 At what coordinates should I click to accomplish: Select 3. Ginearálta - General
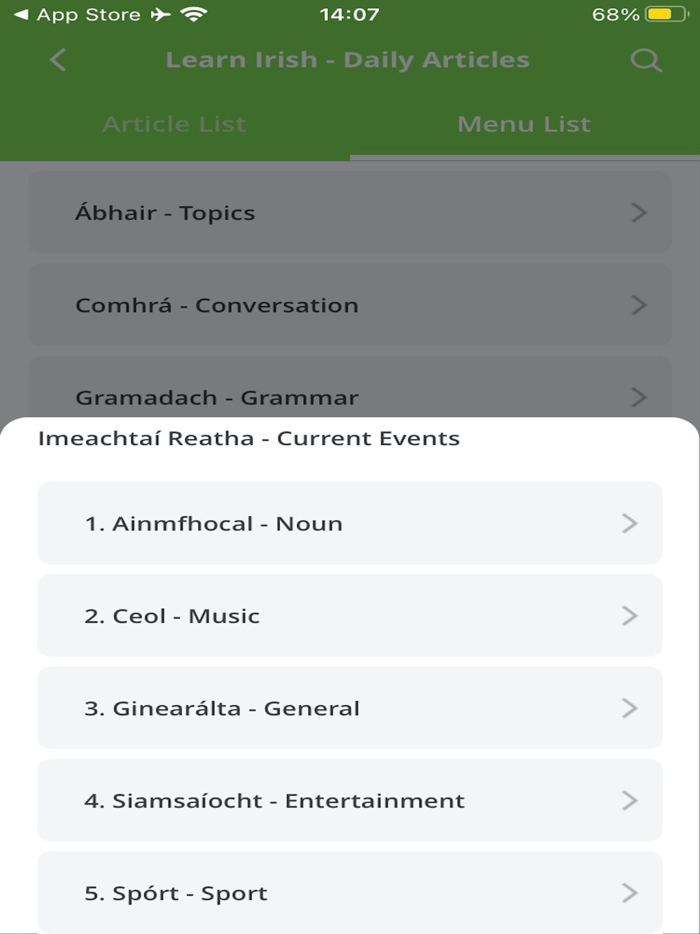pyautogui.click(x=350, y=708)
